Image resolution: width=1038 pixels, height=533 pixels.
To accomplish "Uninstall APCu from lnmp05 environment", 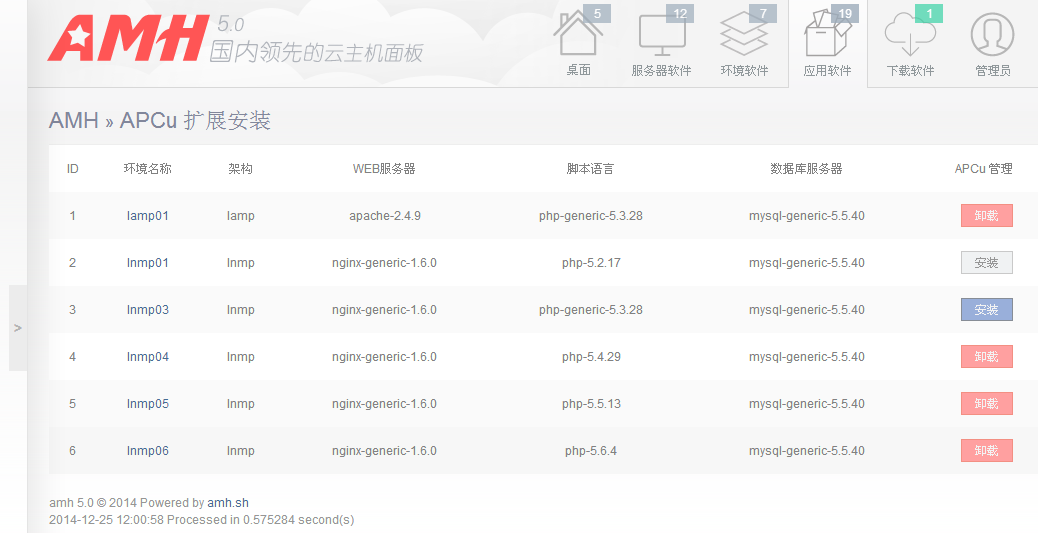I will pyautogui.click(x=986, y=404).
